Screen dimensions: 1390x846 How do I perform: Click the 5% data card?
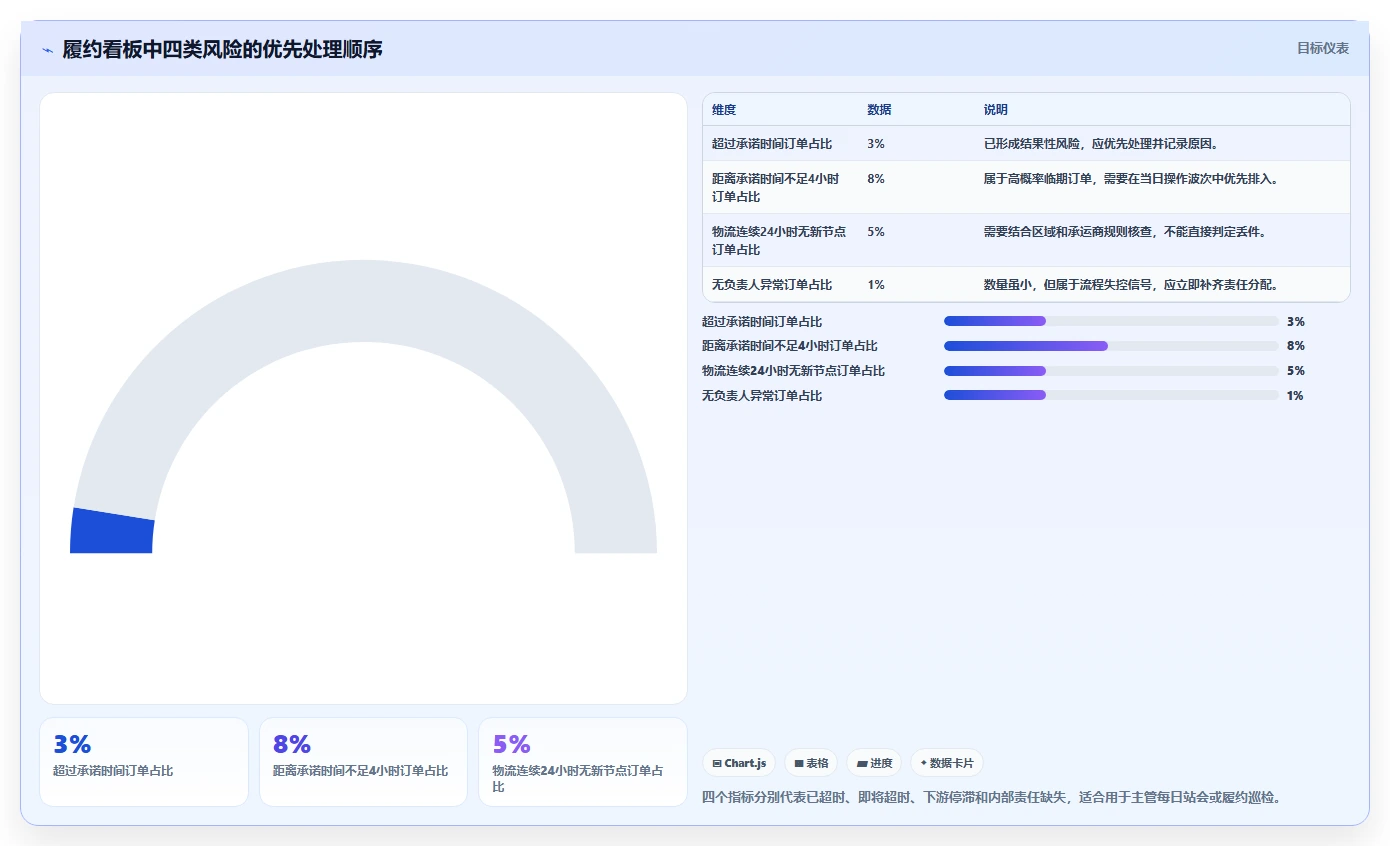[583, 762]
